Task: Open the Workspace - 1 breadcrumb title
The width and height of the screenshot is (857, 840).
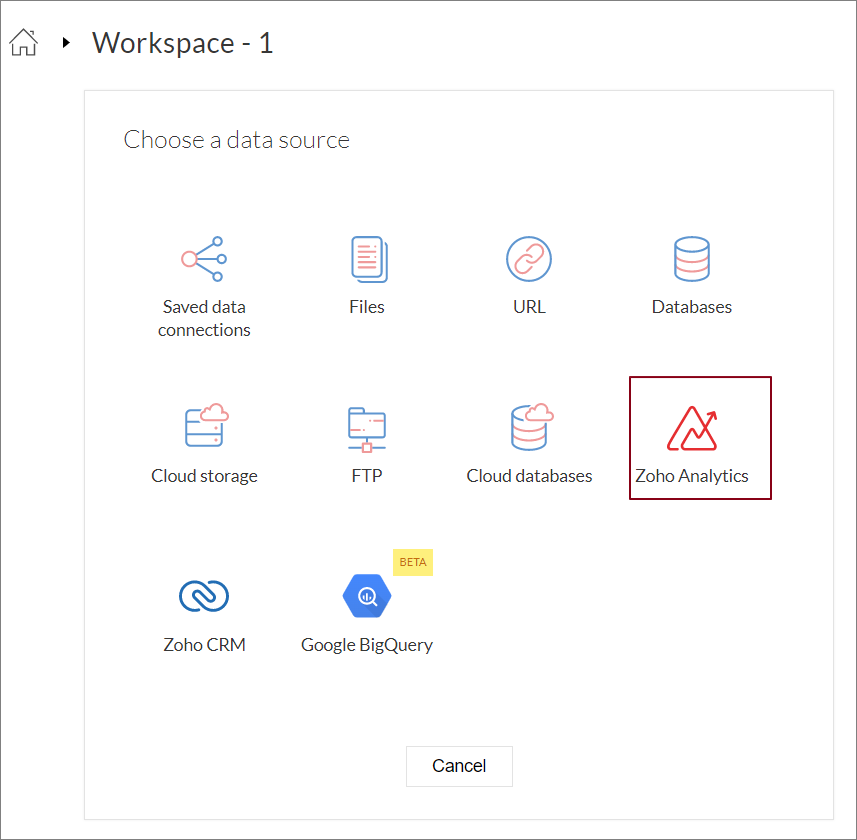Action: pos(183,43)
